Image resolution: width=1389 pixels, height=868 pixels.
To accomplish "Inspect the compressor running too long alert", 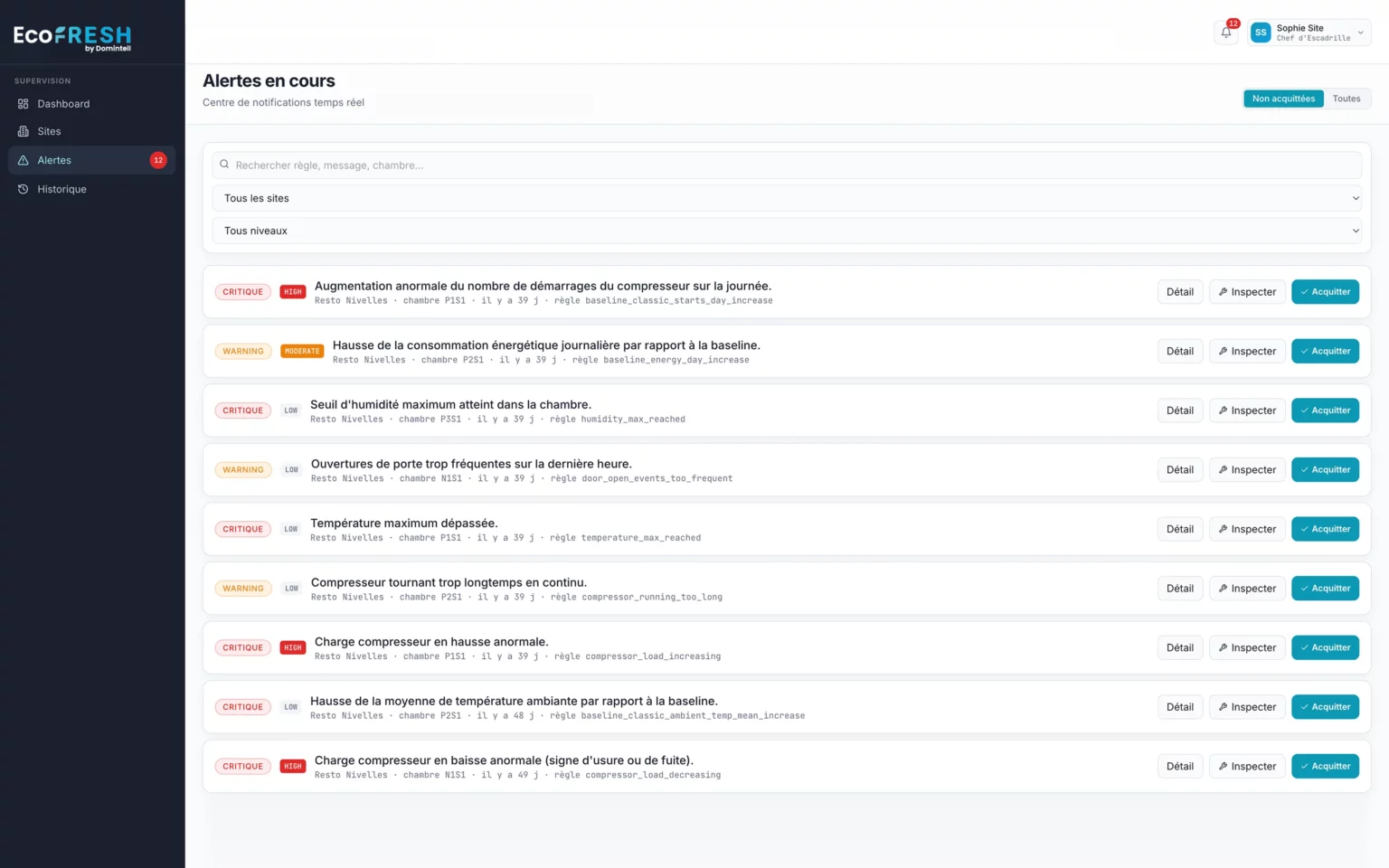I will 1247,589.
